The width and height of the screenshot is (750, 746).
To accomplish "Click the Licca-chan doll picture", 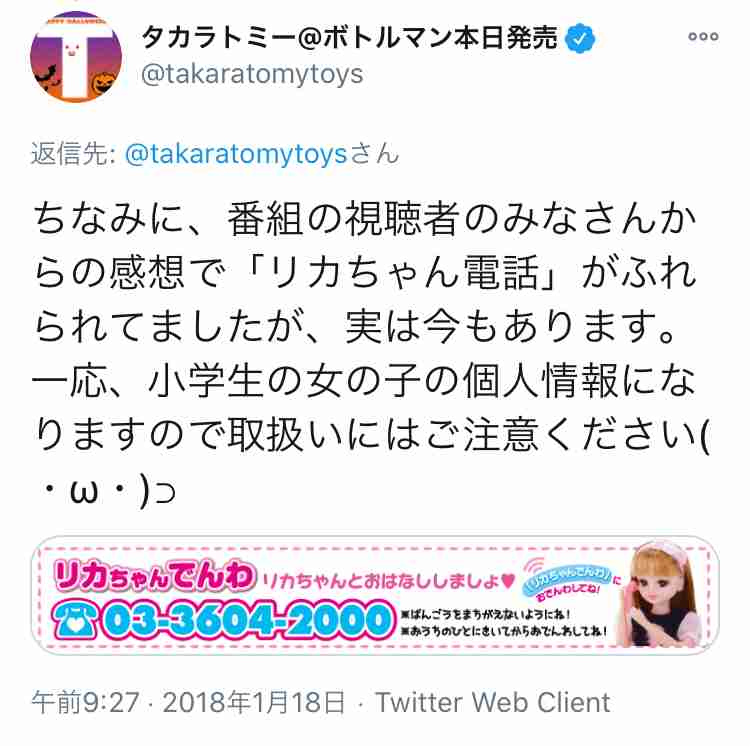I will click(662, 593).
